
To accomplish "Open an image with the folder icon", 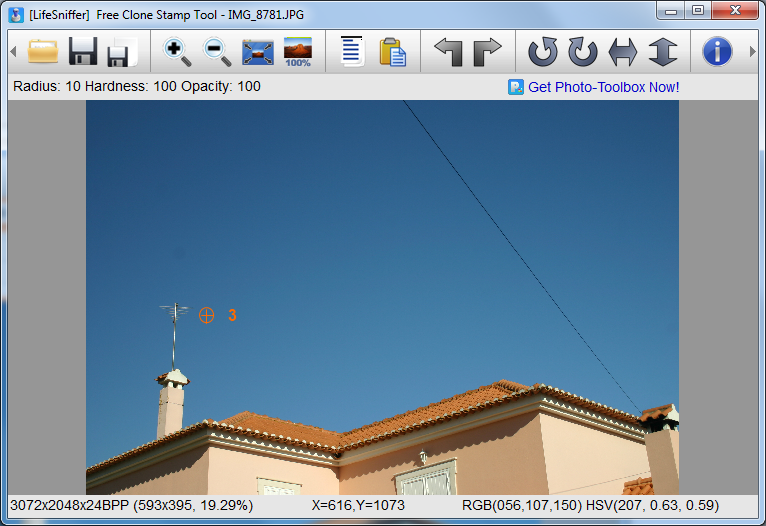I will [x=43, y=51].
